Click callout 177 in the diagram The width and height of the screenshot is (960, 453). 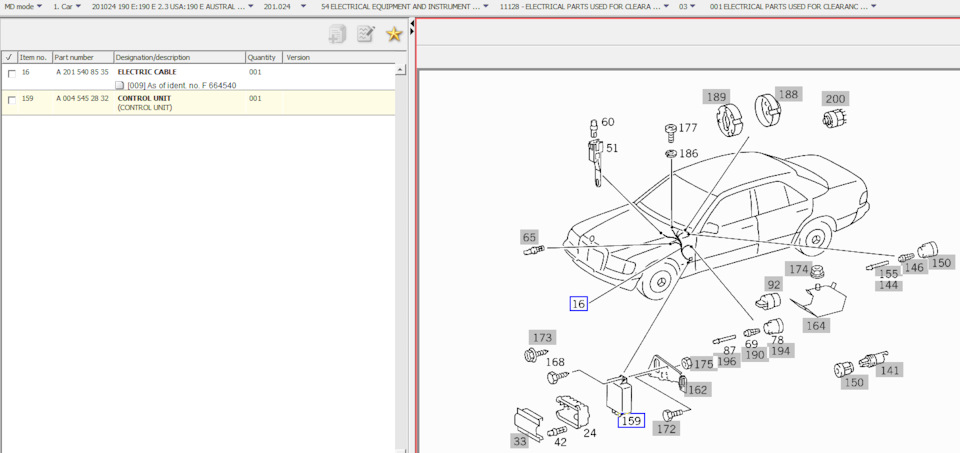click(x=688, y=128)
